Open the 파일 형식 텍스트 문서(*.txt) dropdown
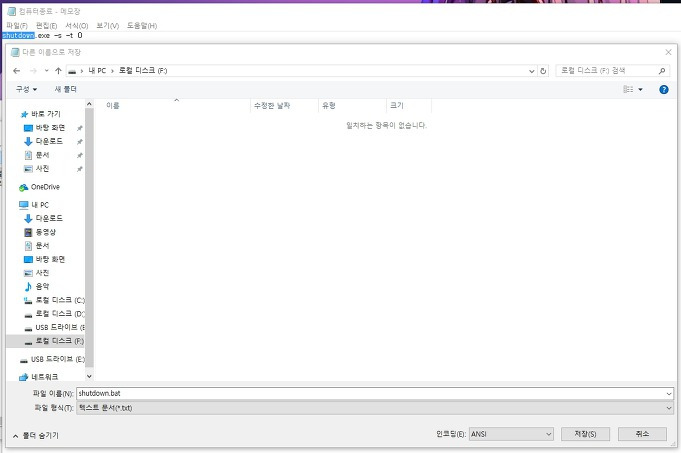Screen dimensions: 681x453 [x=375, y=408]
